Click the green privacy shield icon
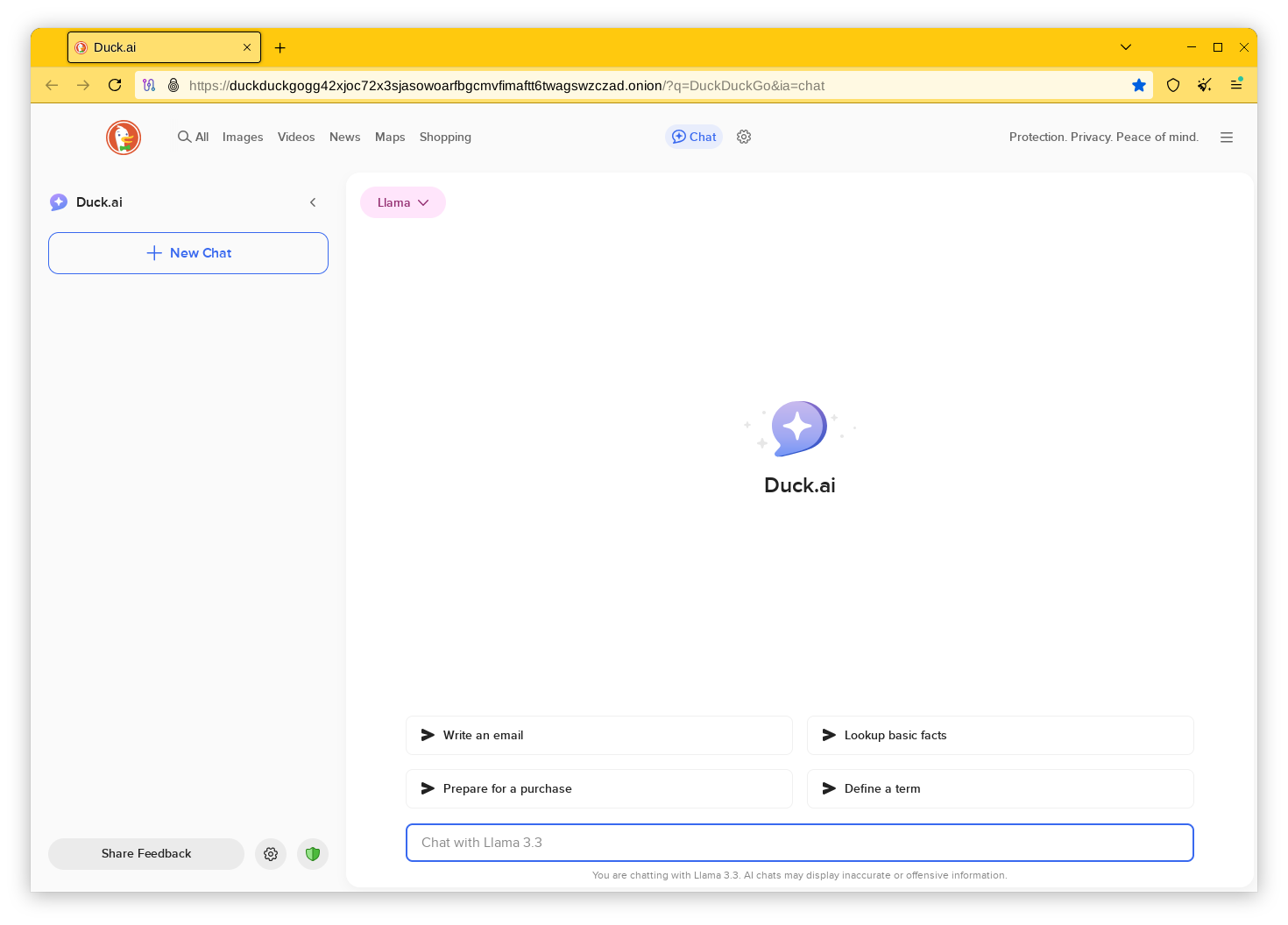The image size is (1288, 925). click(x=313, y=854)
